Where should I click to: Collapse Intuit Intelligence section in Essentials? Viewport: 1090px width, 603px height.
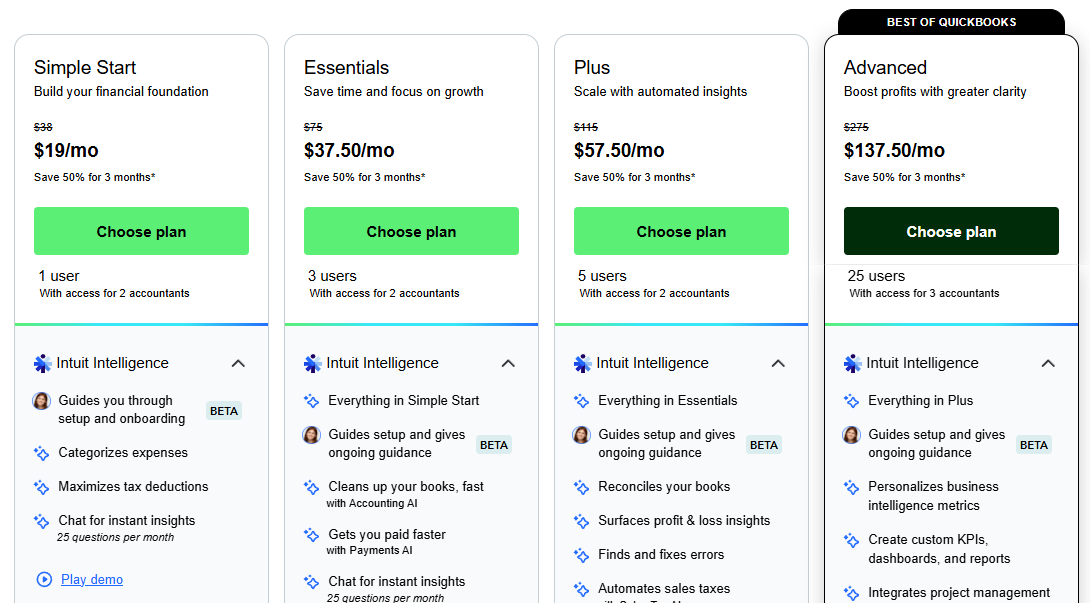click(508, 363)
